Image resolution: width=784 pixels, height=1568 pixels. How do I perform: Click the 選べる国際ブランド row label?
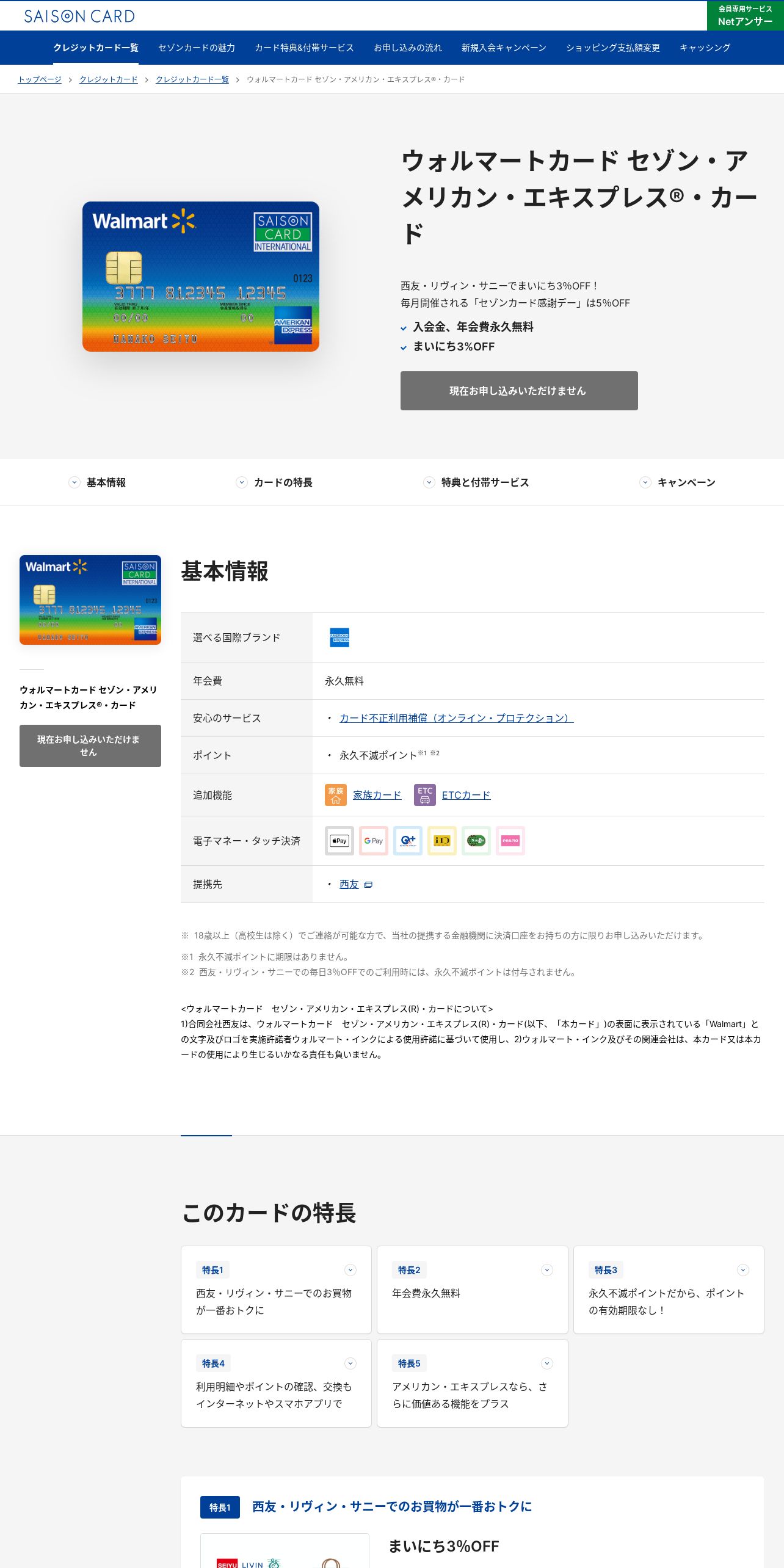(x=237, y=637)
